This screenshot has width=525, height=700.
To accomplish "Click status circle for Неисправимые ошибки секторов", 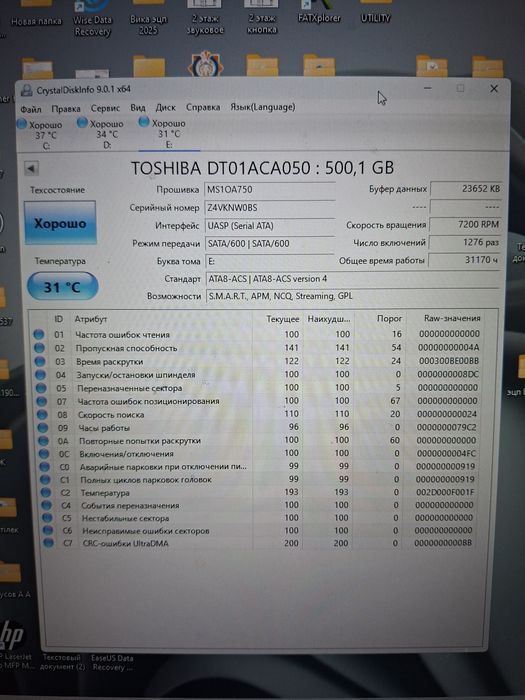I will click(47, 530).
